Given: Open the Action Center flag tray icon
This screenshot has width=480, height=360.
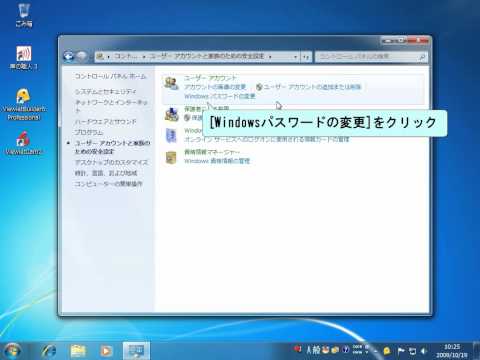Looking at the screenshot, I should click(401, 351).
